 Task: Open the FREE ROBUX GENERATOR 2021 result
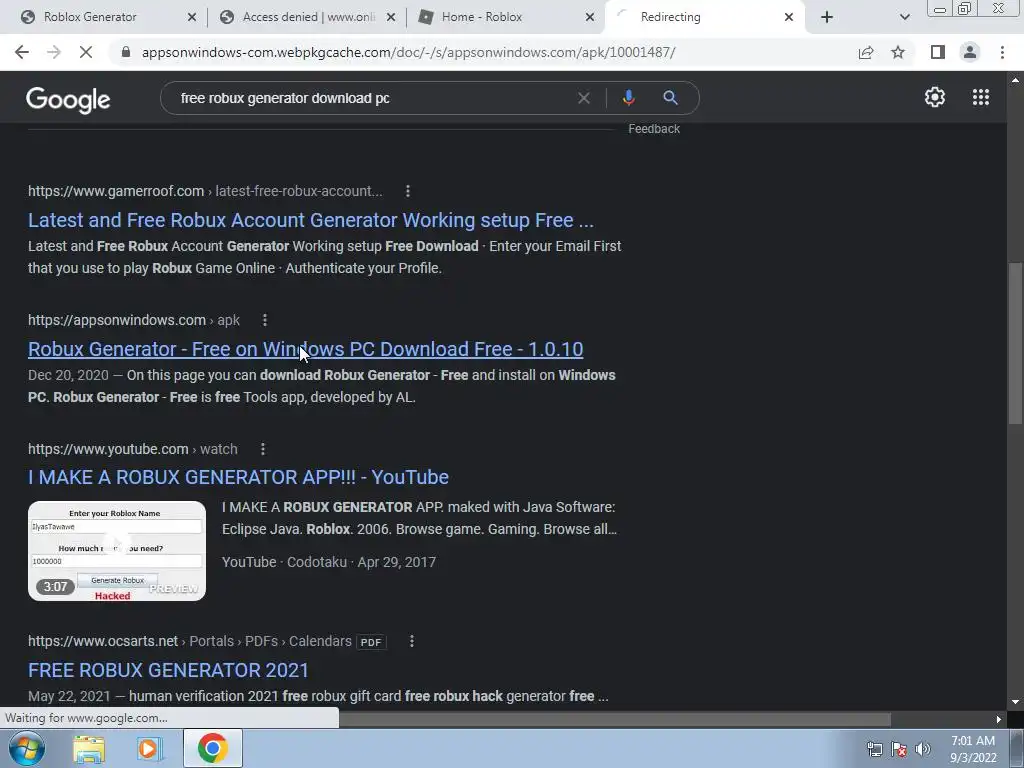pos(168,671)
